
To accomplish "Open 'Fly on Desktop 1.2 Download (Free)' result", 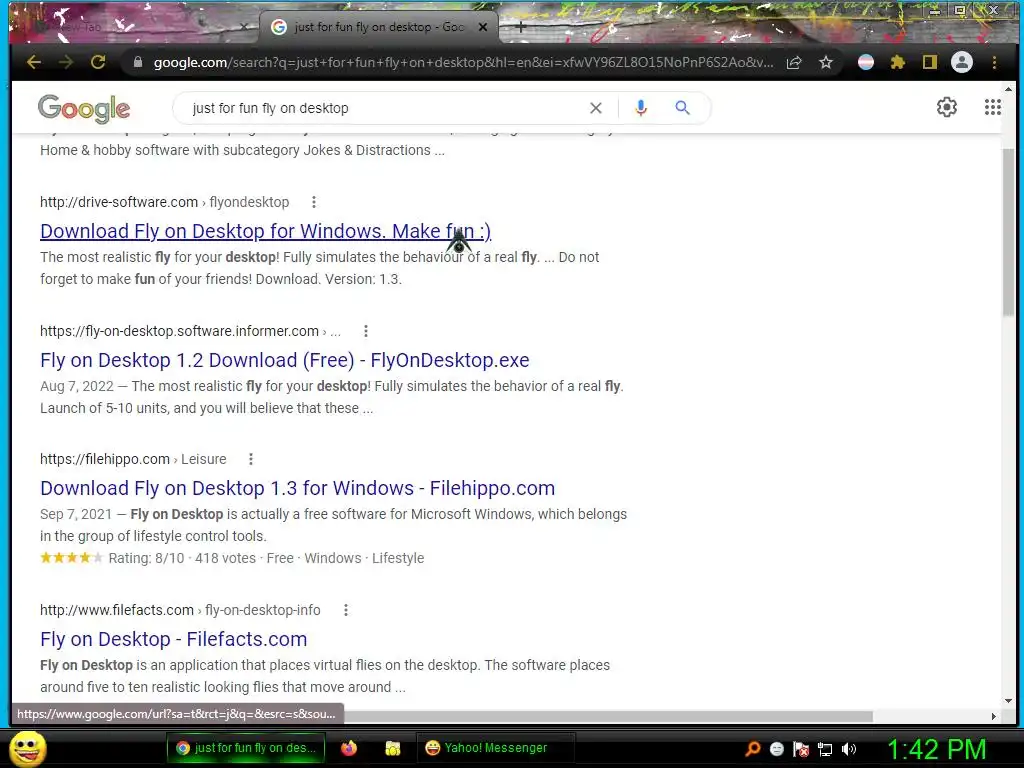I will (x=285, y=360).
